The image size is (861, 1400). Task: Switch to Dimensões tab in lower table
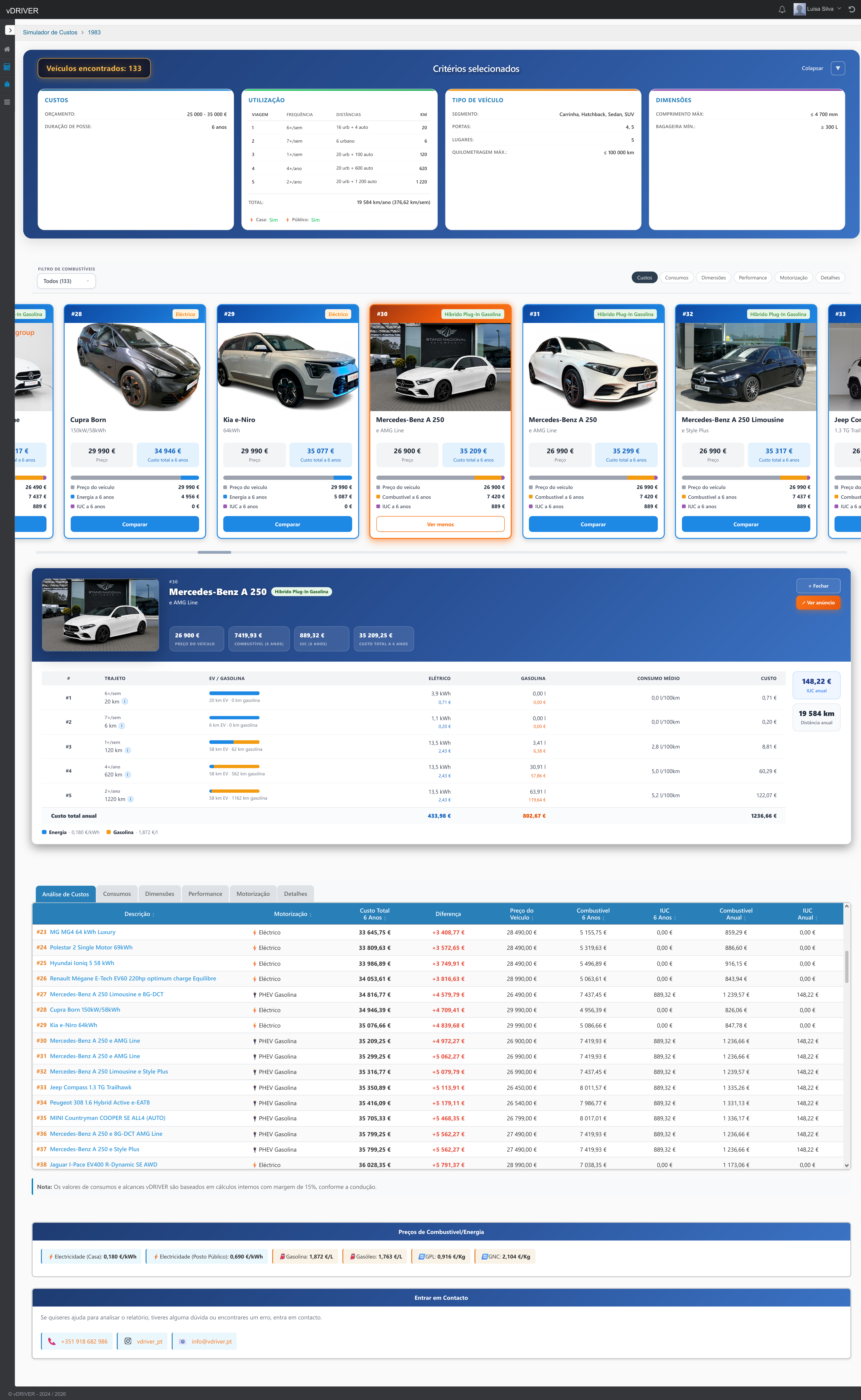[159, 894]
